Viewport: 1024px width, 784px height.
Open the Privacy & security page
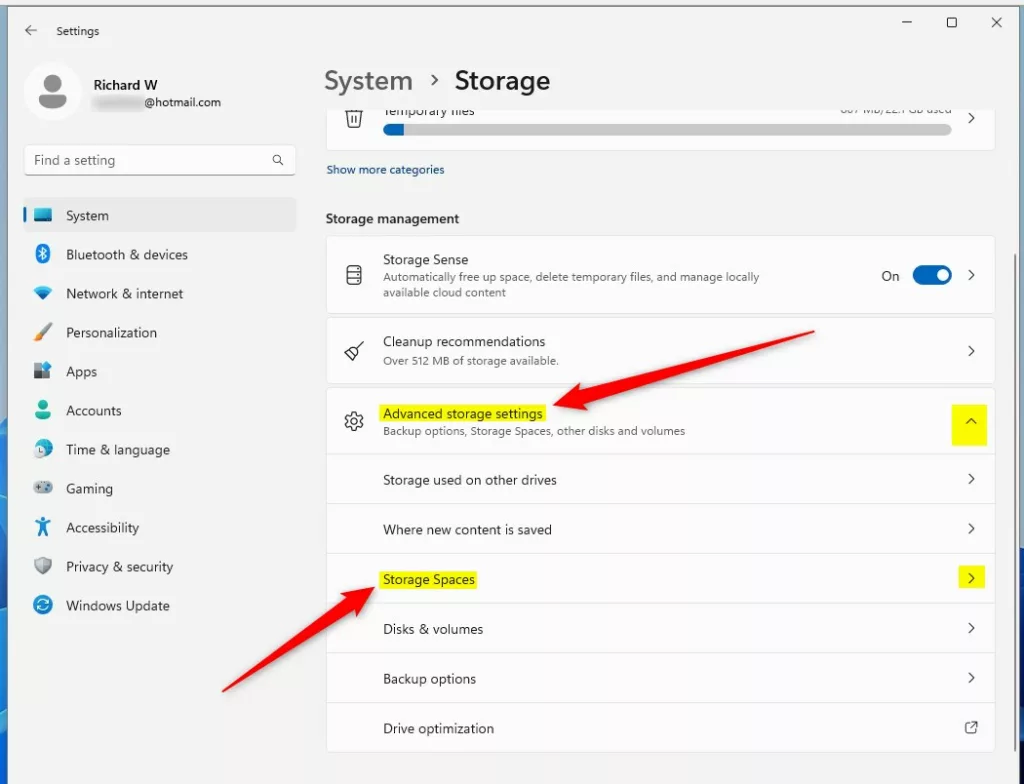(x=160, y=566)
